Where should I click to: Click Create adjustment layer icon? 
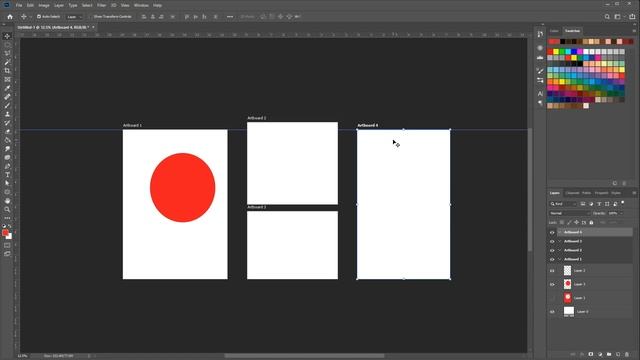point(600,354)
